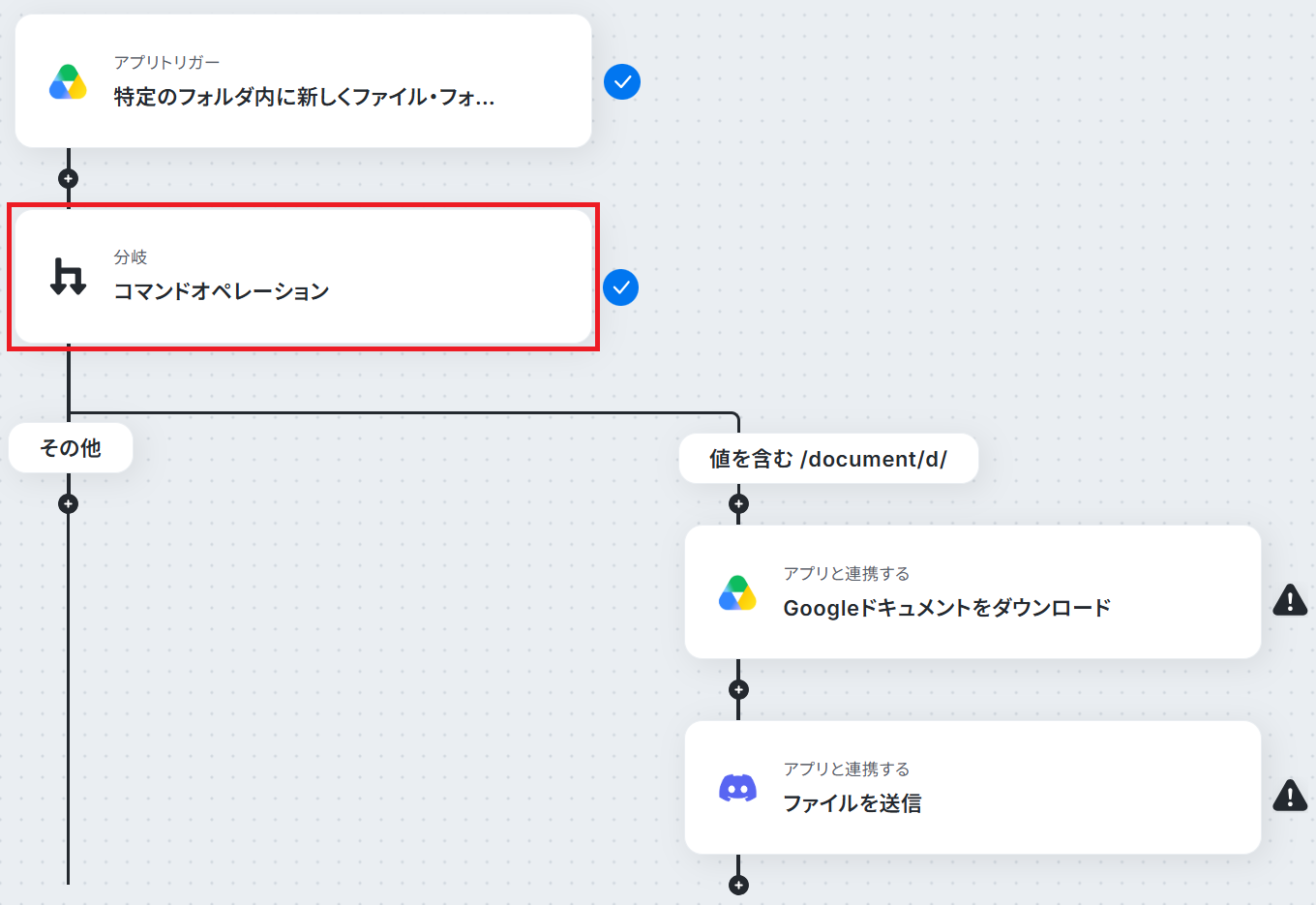Add a step under the その他 branch label
Image resolution: width=1316 pixels, height=905 pixels.
68,503
